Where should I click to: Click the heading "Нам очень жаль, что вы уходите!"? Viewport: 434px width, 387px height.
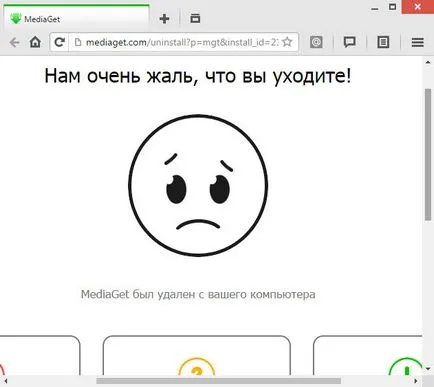(198, 76)
